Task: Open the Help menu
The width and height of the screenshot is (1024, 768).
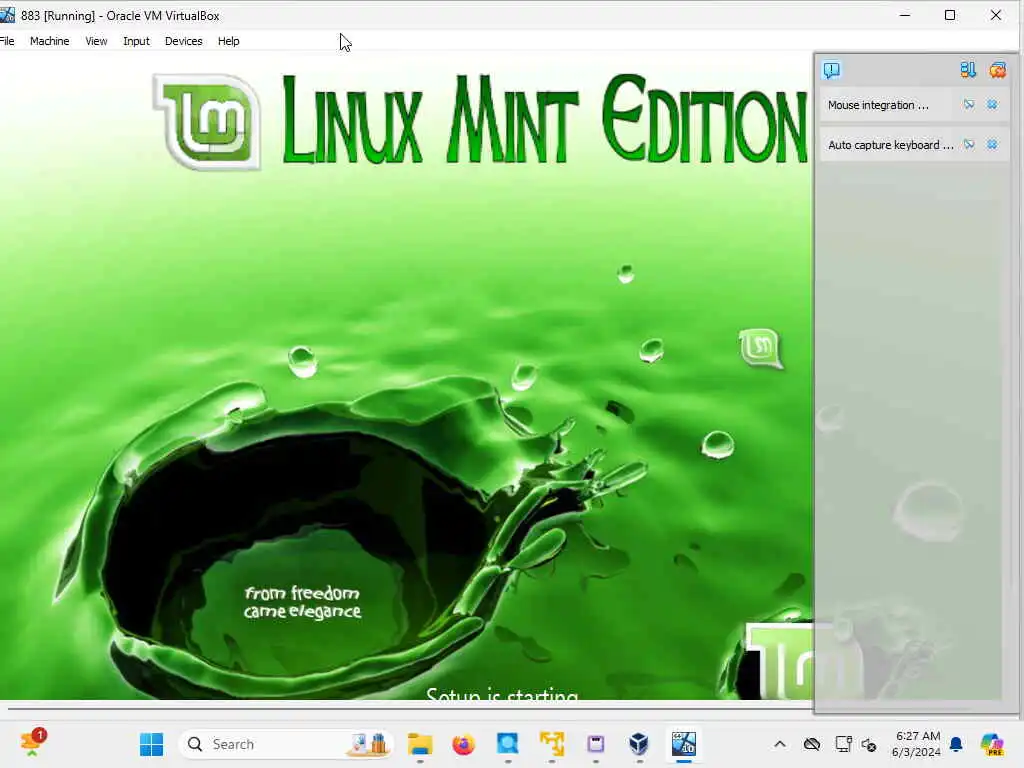Action: tap(229, 41)
